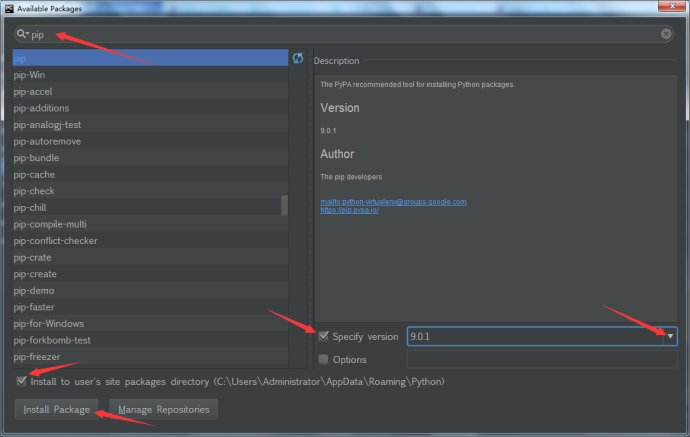This screenshot has width=690, height=437.
Task: Uncheck the Specify version checkbox
Action: pyautogui.click(x=323, y=336)
